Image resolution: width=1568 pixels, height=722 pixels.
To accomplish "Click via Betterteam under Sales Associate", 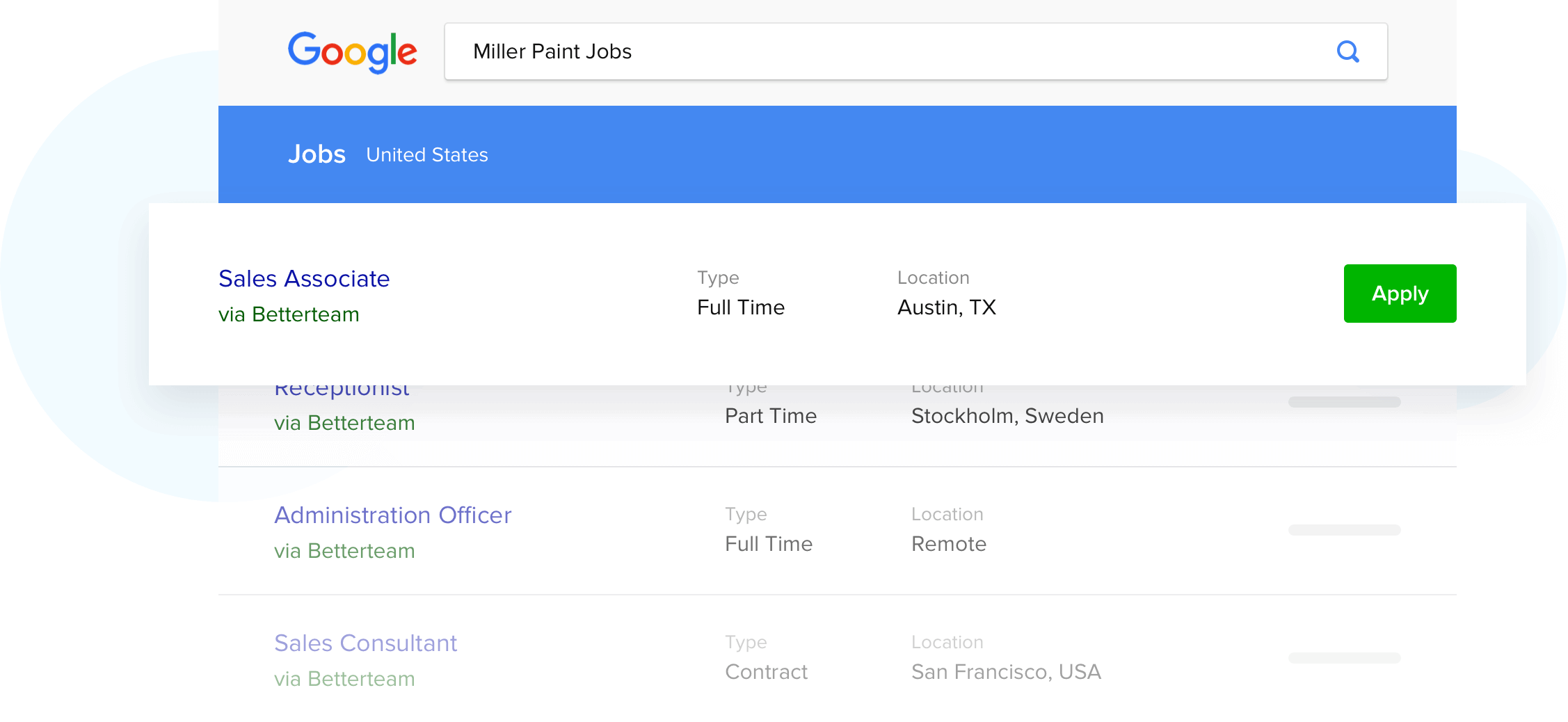I will (289, 314).
